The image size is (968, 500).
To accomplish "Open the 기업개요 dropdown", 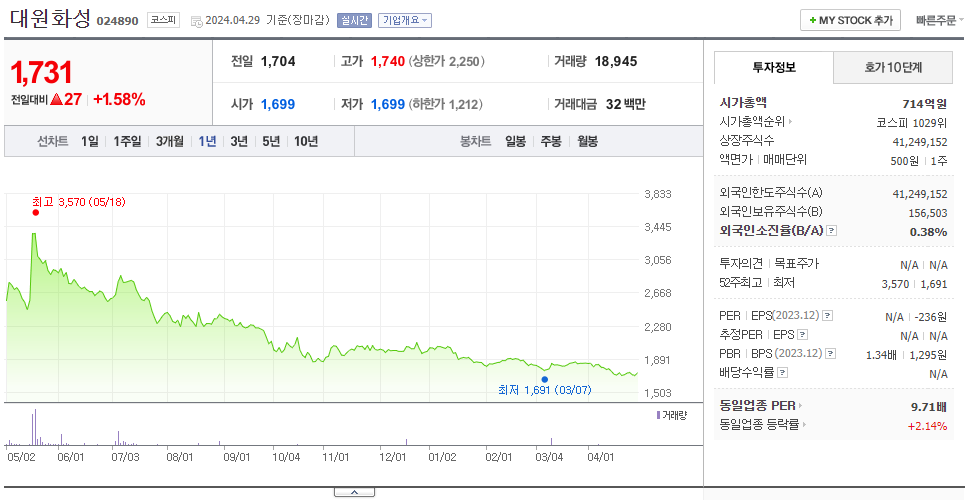I will point(404,20).
